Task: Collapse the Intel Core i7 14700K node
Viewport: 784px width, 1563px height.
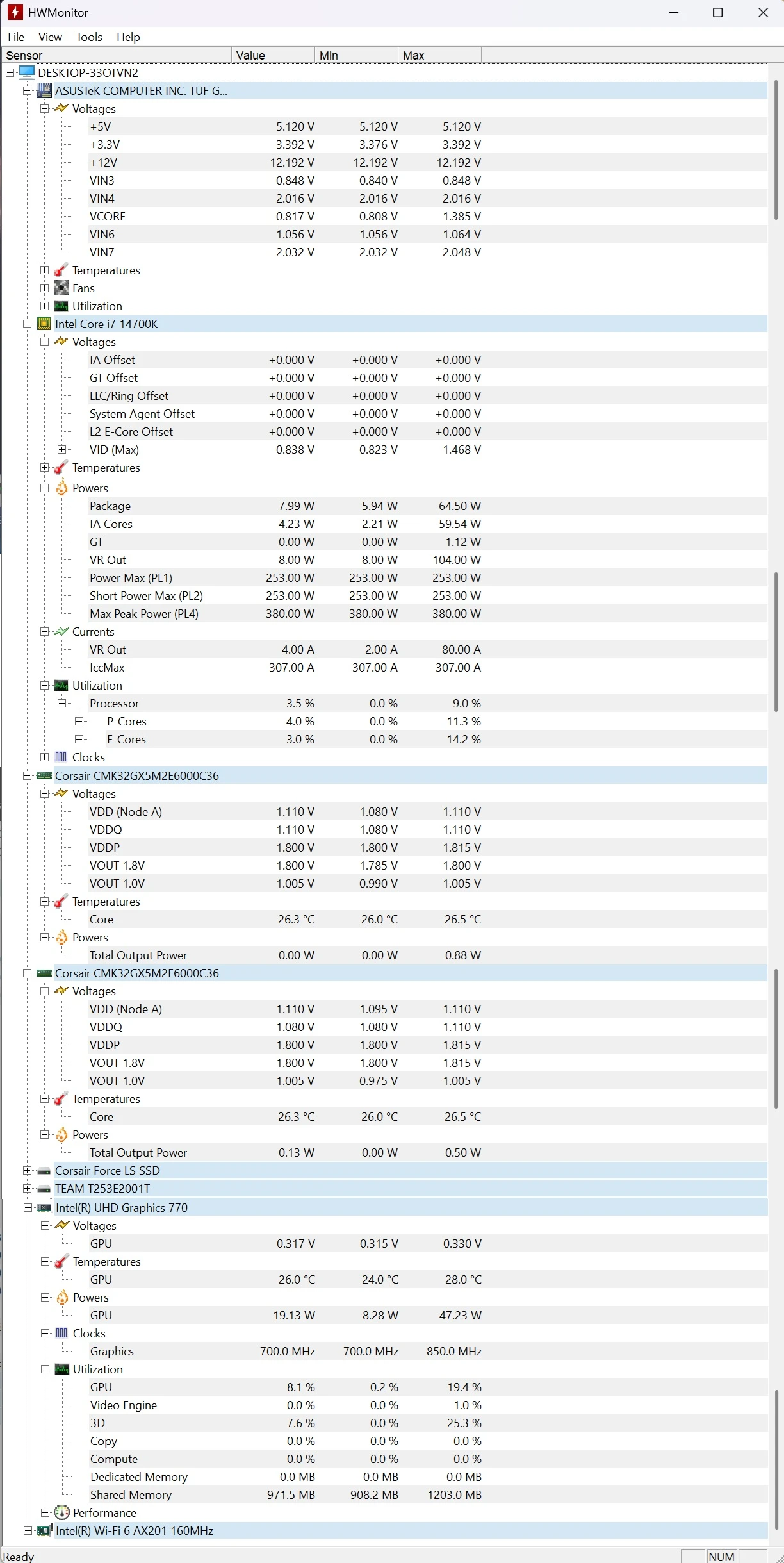Action: click(28, 324)
